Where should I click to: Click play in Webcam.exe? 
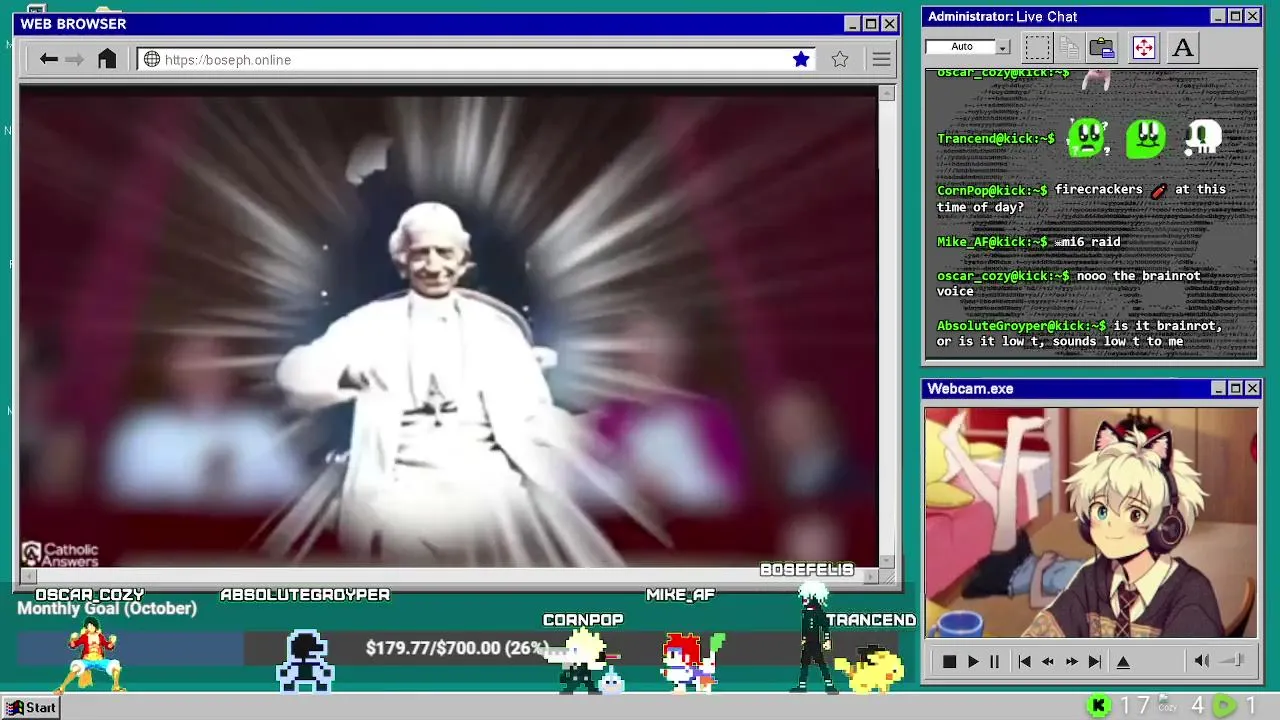pyautogui.click(x=972, y=661)
